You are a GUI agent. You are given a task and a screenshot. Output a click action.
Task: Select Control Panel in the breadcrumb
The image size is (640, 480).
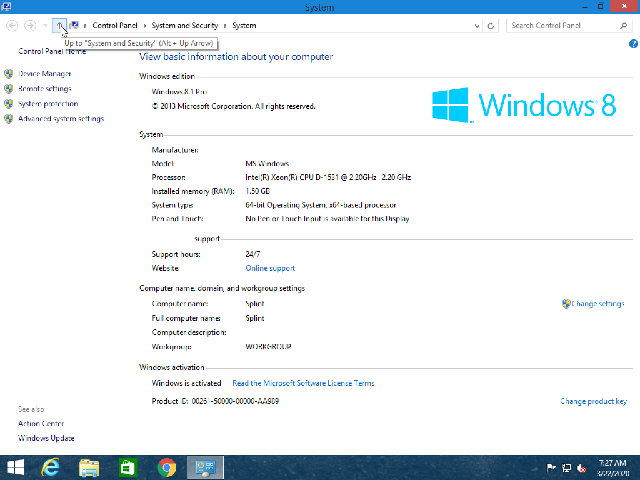tap(115, 25)
